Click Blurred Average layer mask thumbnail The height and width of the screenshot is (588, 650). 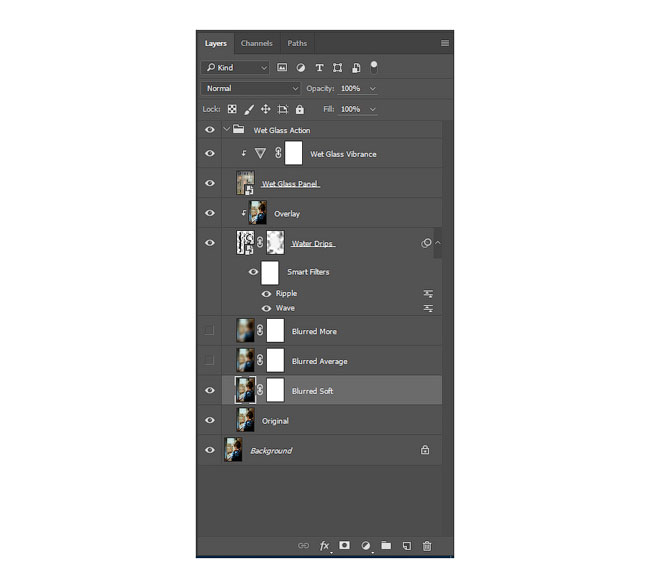(x=275, y=360)
